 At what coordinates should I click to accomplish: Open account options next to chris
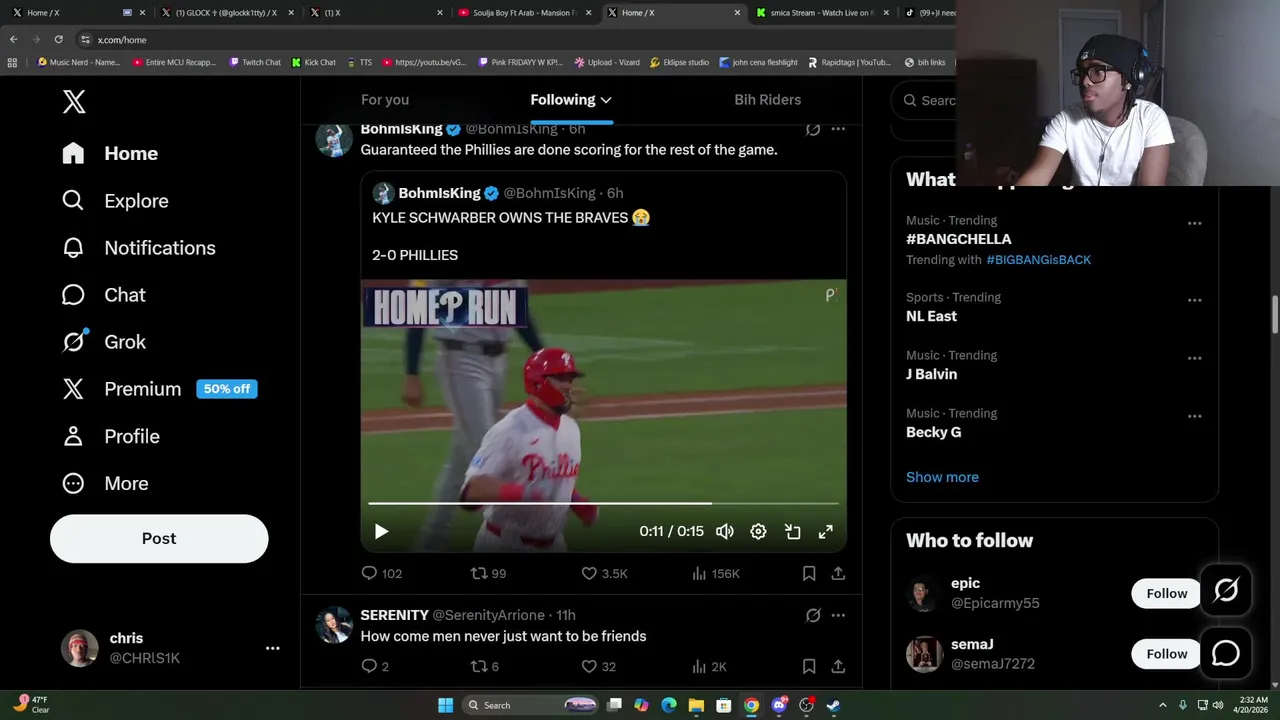pyautogui.click(x=272, y=648)
